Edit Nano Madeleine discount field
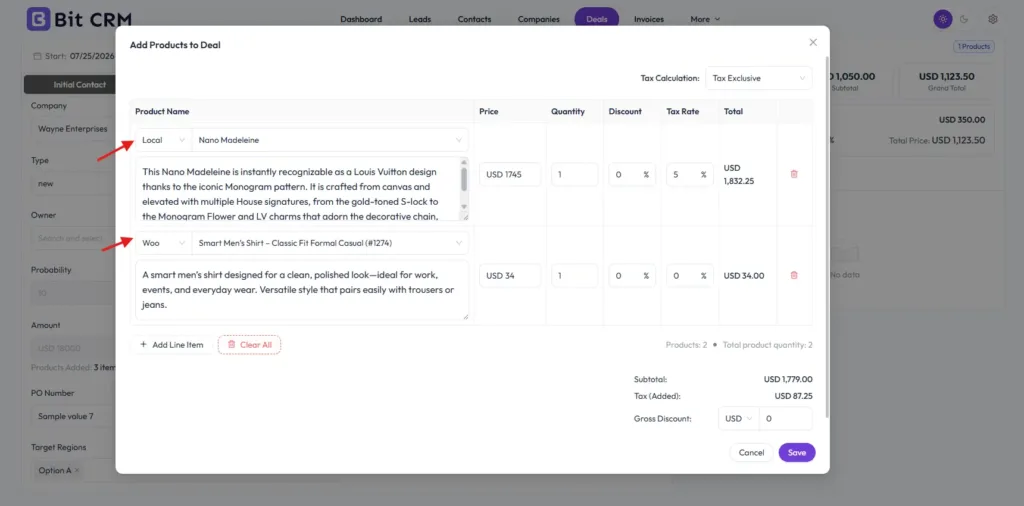 coord(632,174)
